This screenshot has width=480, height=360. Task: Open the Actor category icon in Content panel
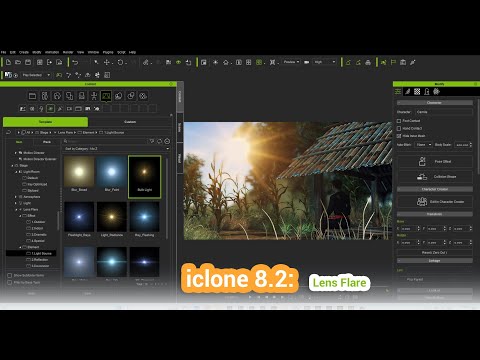(45, 96)
